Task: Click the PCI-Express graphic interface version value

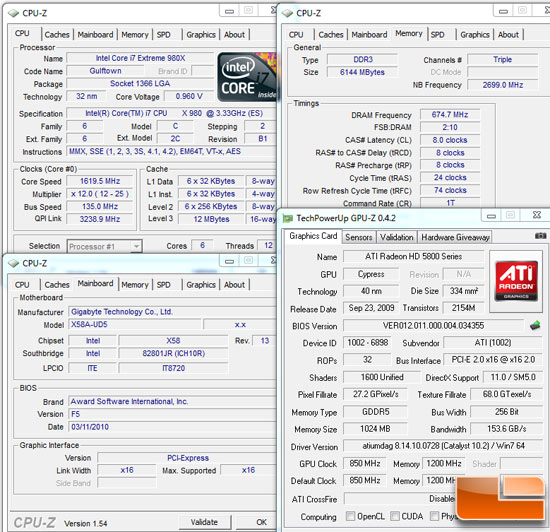Action: coord(188,458)
